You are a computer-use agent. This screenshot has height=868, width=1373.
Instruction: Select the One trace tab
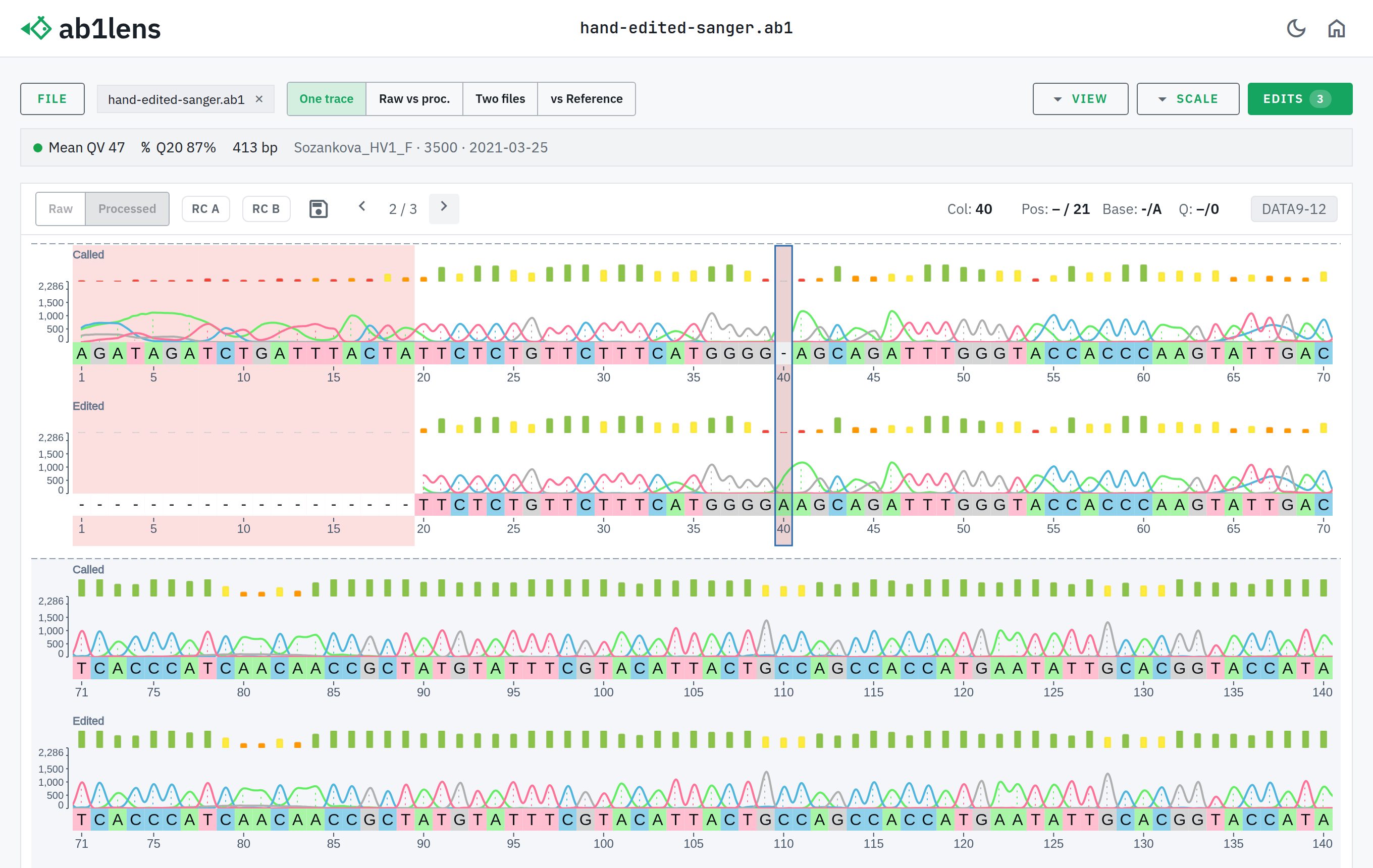click(x=326, y=98)
